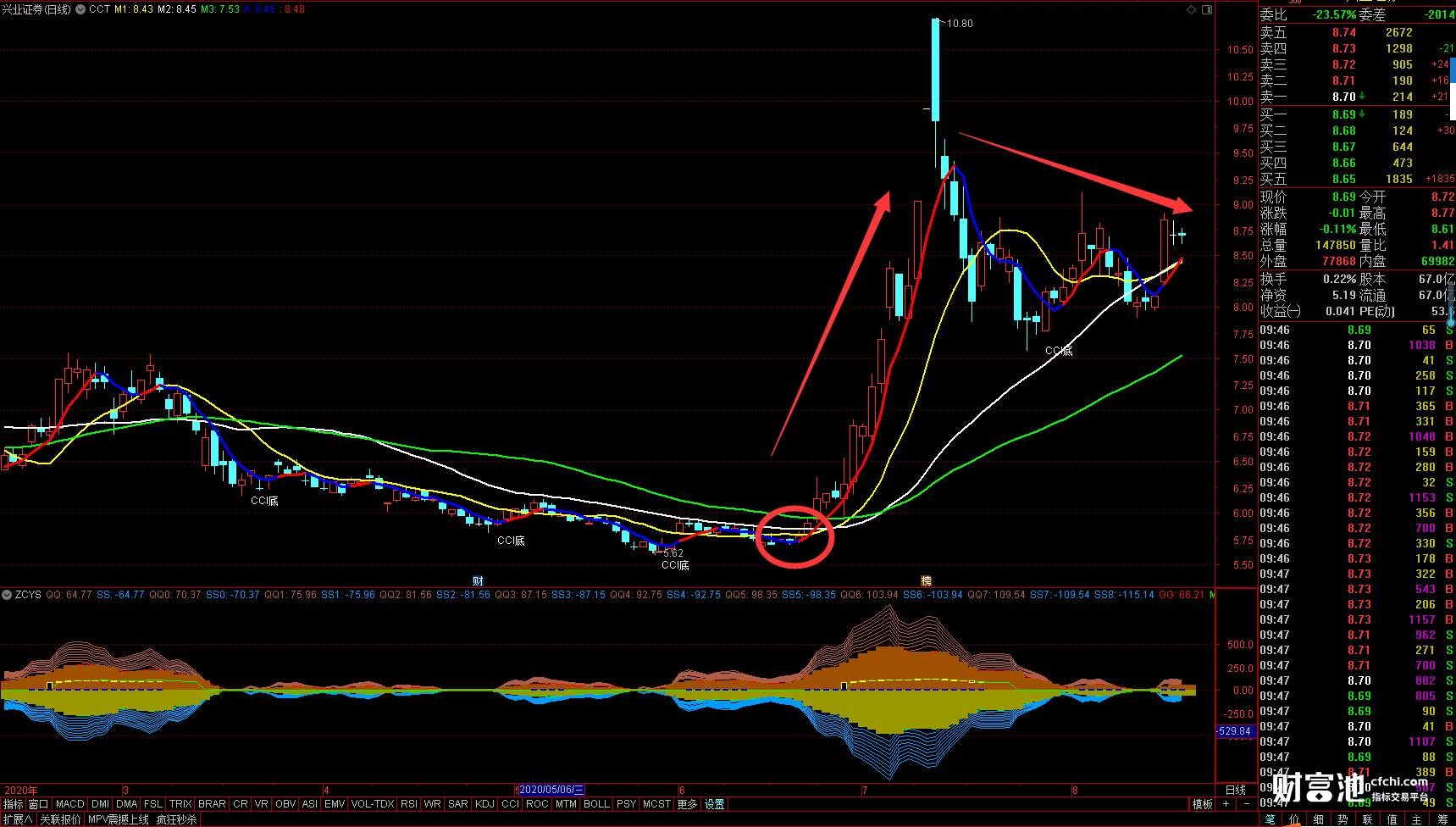Click the 买五 bid price 8.65

click(x=1344, y=179)
